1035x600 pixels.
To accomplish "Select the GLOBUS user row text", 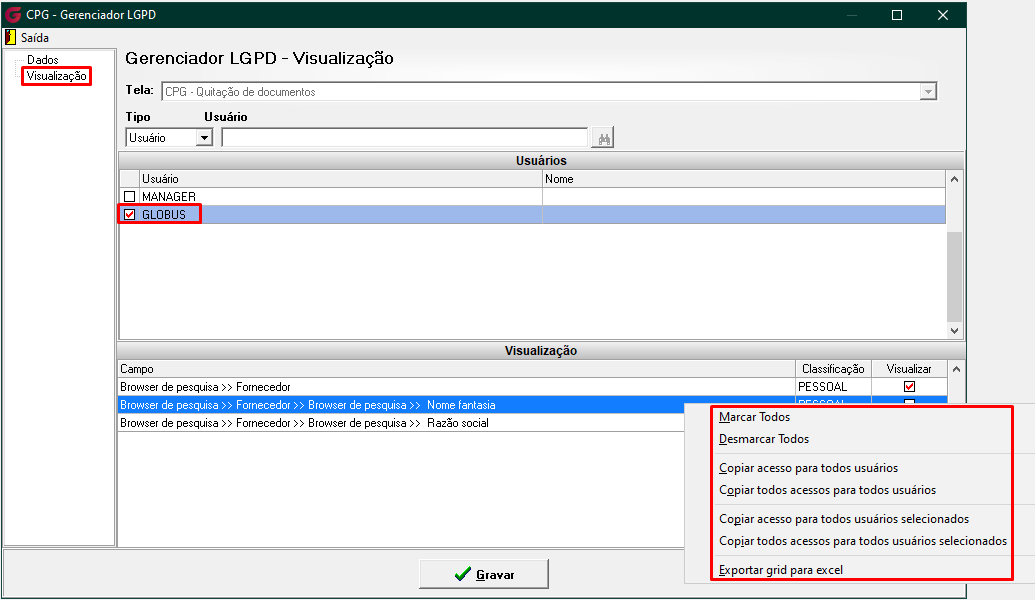I will click(x=164, y=215).
